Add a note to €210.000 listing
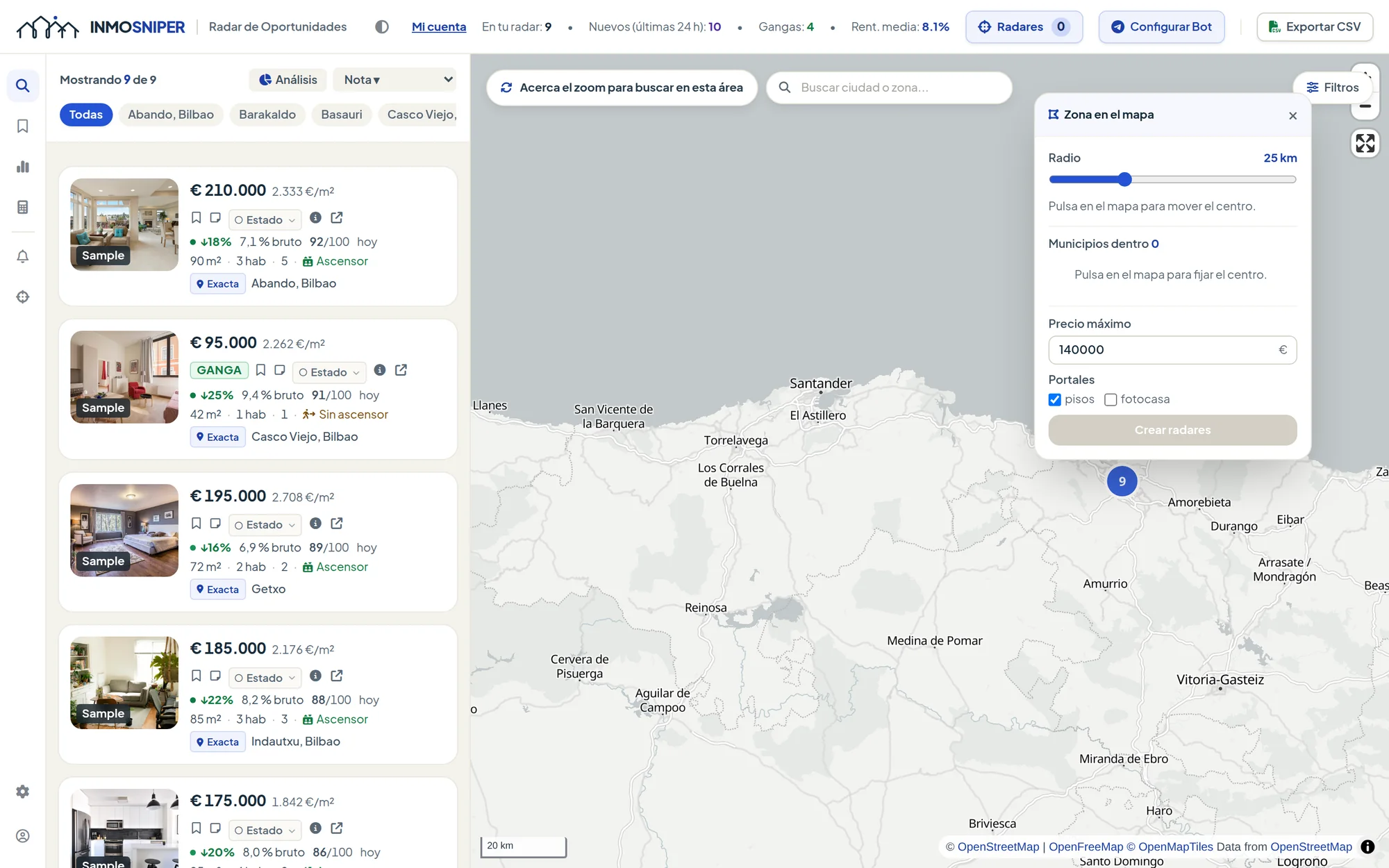The width and height of the screenshot is (1389, 868). tap(215, 218)
